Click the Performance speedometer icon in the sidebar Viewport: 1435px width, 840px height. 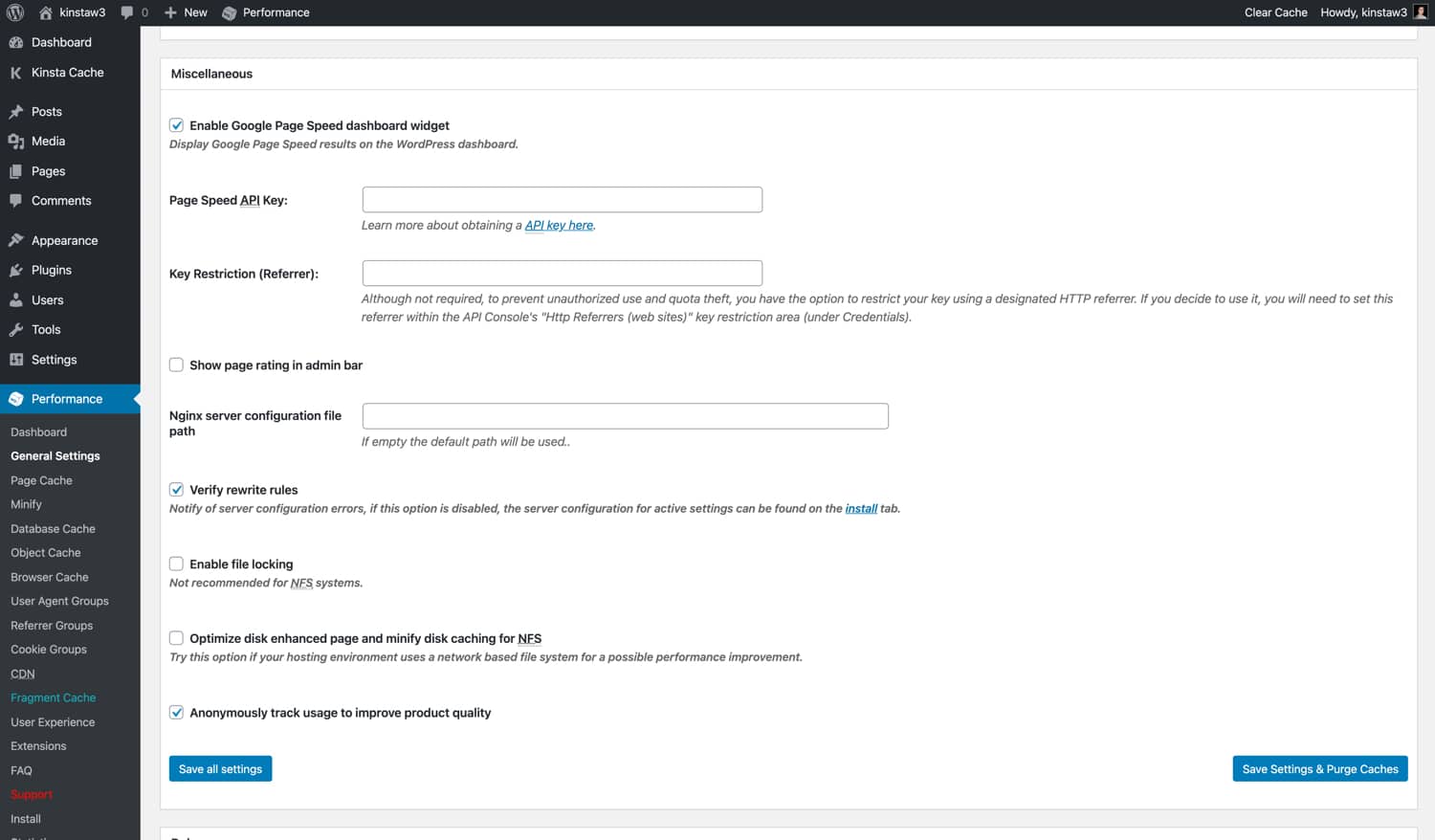pos(17,398)
